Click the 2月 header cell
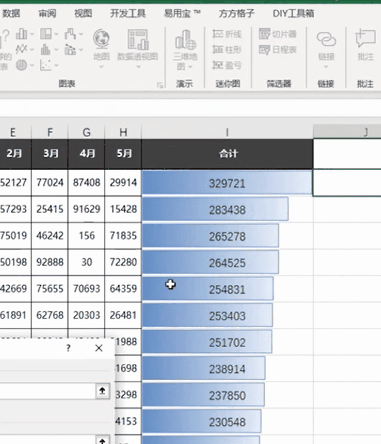 coord(15,154)
